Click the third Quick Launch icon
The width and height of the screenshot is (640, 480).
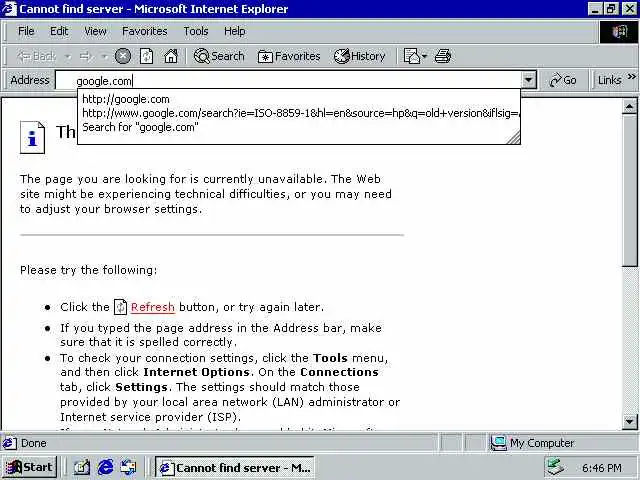129,467
